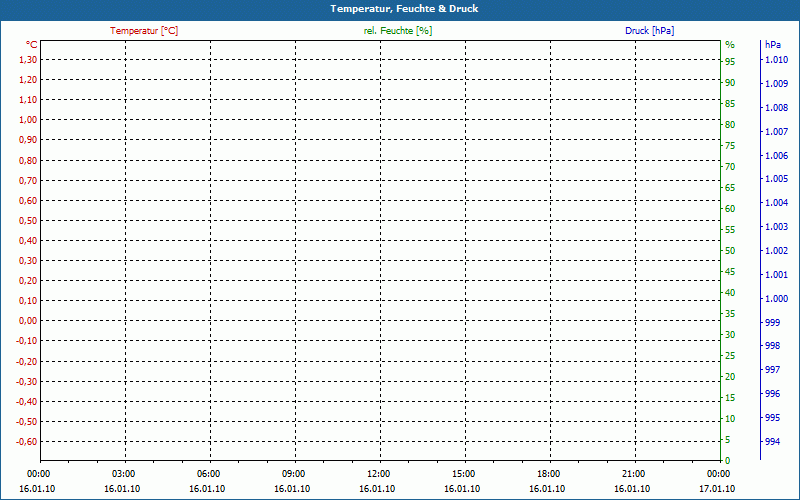This screenshot has width=800, height=500.
Task: Click the '°C' unit label on the axis
Action: tap(32, 45)
